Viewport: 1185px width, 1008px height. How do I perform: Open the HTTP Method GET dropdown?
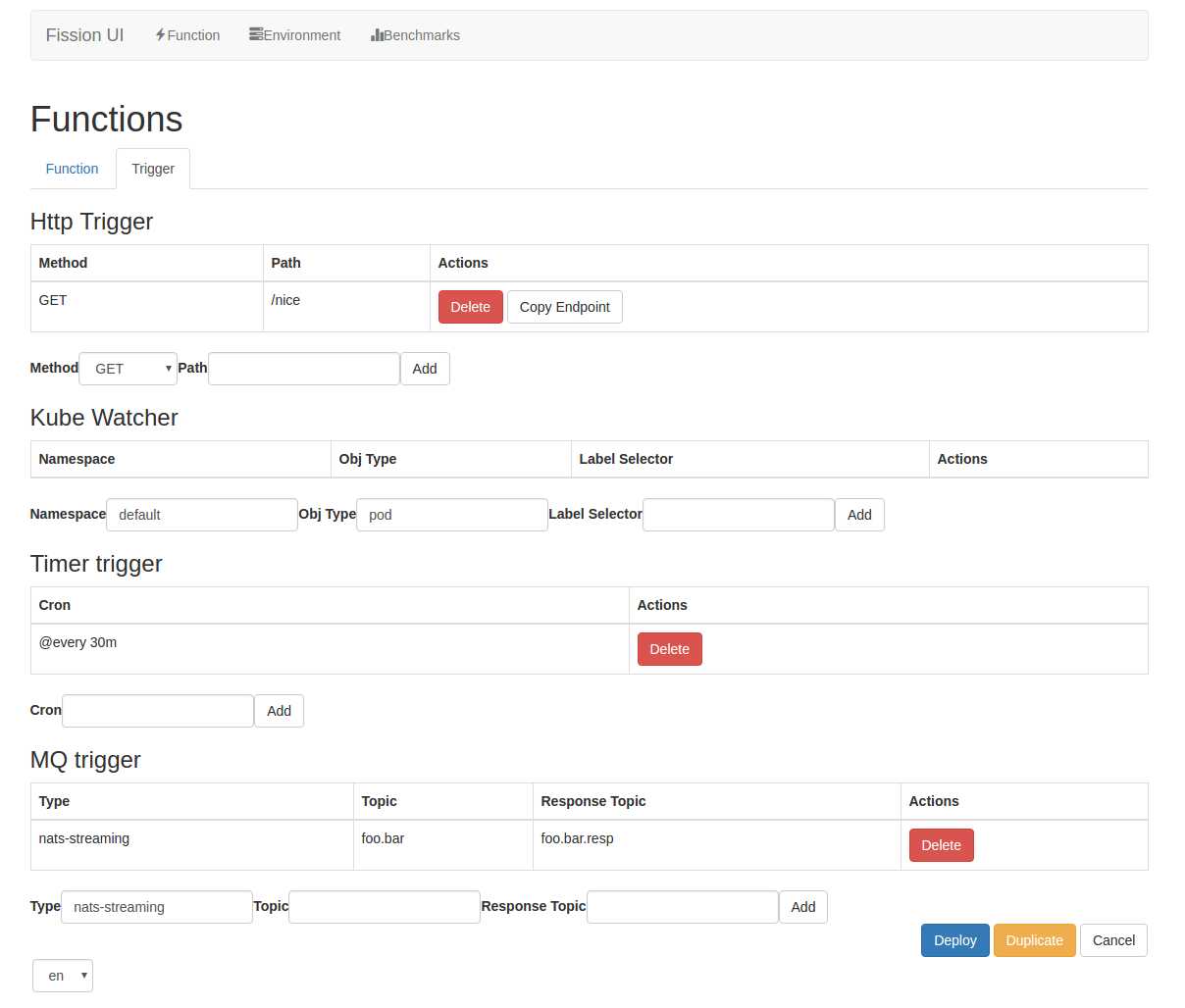[x=129, y=369]
